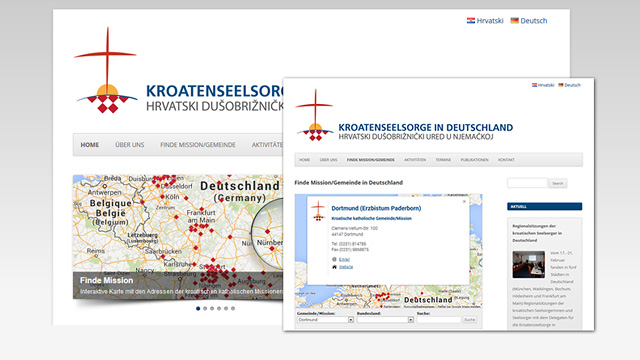Click the AKTUELL sidebar header
Viewport: 640px width, 360px height.
[544, 207]
